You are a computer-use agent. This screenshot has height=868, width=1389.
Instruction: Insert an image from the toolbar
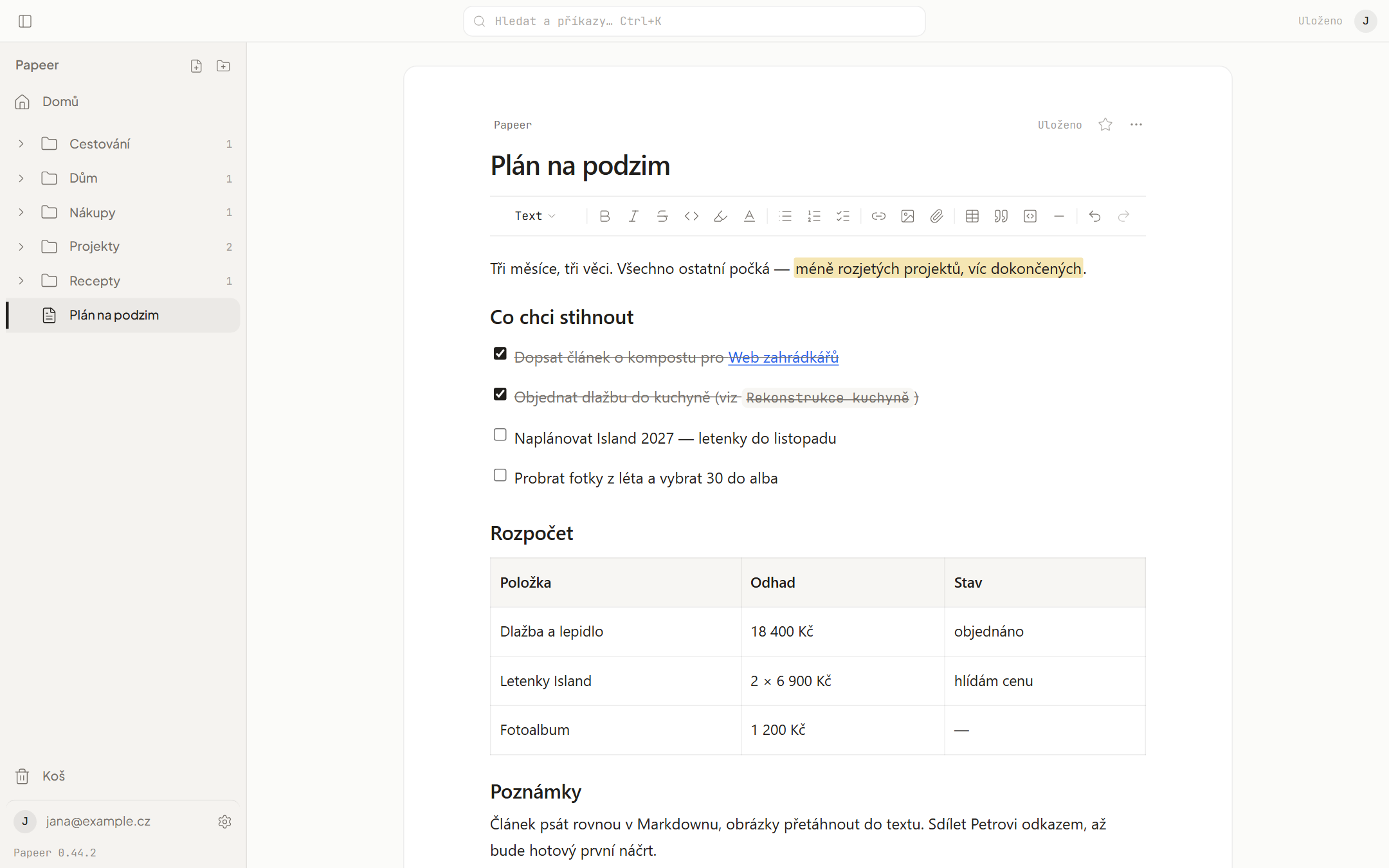click(907, 216)
